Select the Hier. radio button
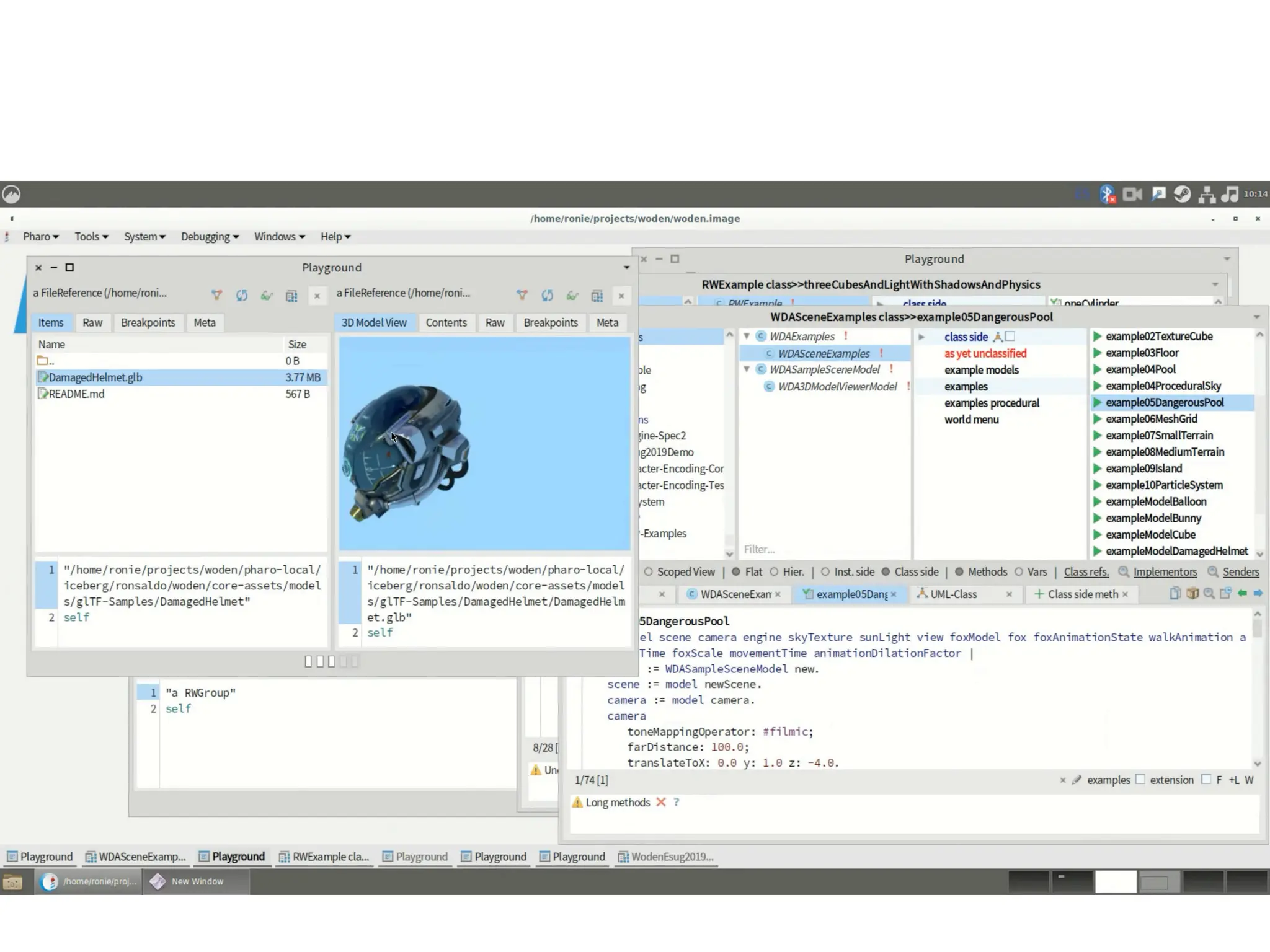The width and height of the screenshot is (1270, 952). pyautogui.click(x=774, y=572)
